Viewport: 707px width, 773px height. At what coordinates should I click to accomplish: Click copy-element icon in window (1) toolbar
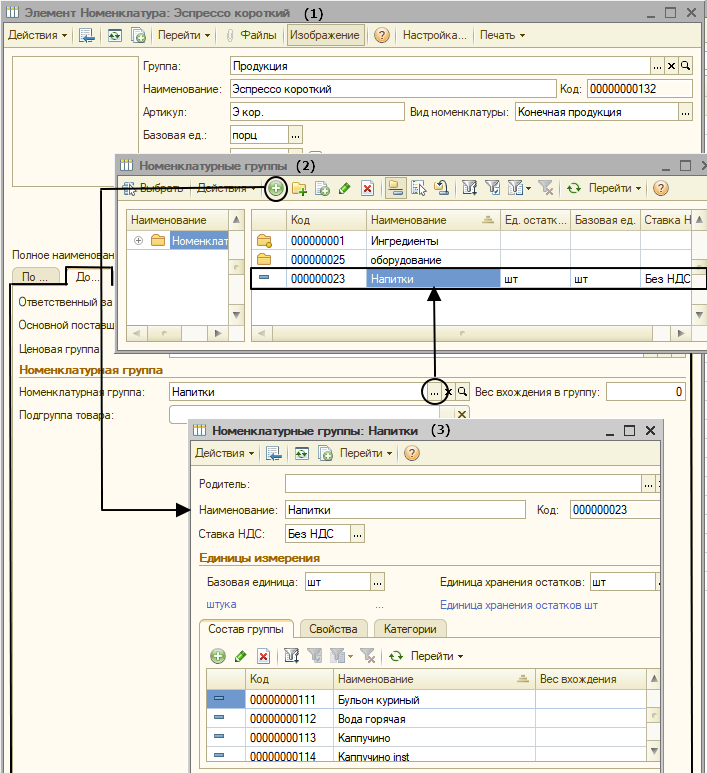tap(138, 35)
